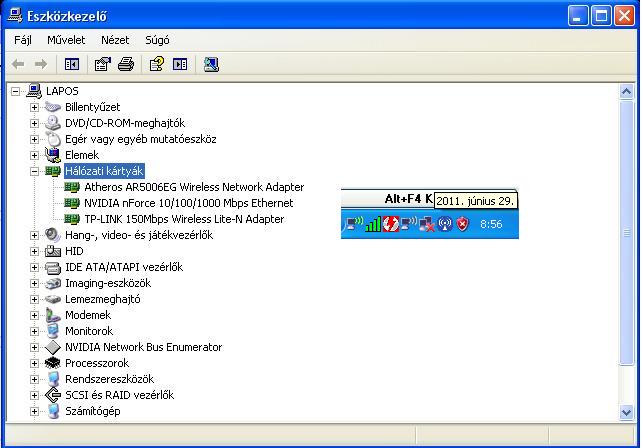
Task: Click the Atheros AR5006EG adapter icon
Action: coord(72,187)
